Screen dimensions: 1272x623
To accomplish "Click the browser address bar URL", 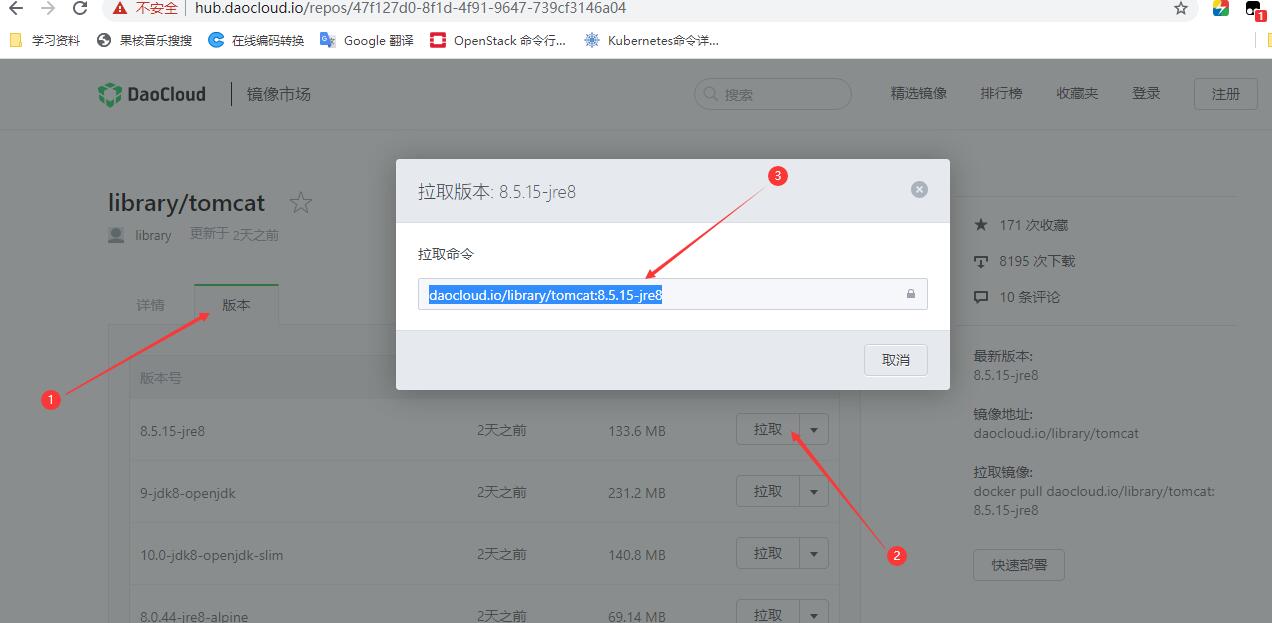I will pos(411,9).
